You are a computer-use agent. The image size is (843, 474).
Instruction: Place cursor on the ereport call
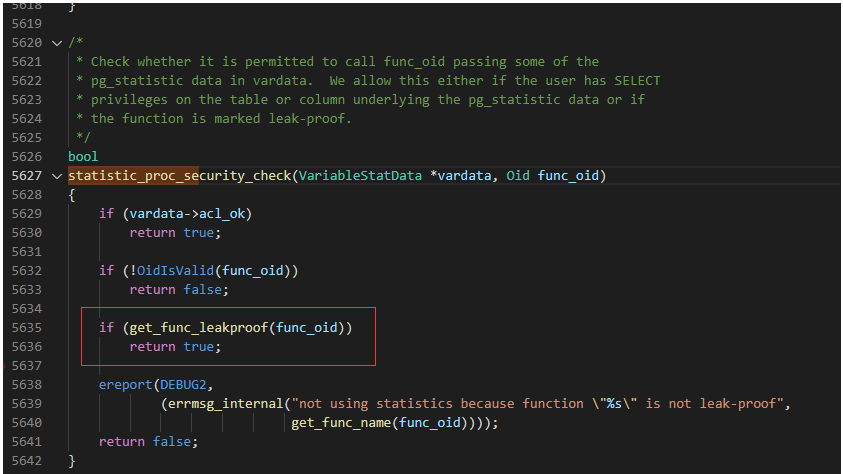click(x=126, y=384)
